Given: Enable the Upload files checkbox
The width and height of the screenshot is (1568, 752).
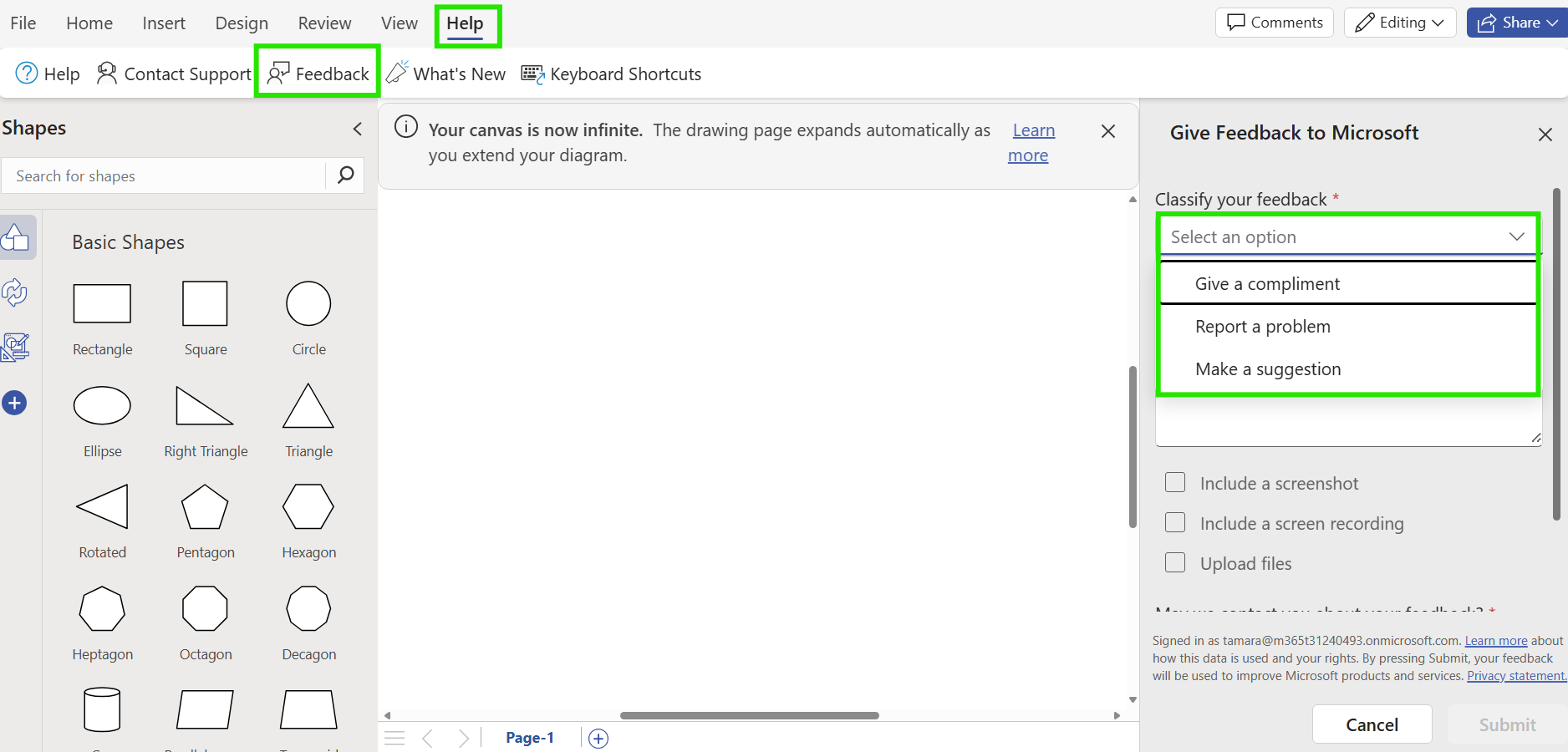Looking at the screenshot, I should click(x=1175, y=562).
